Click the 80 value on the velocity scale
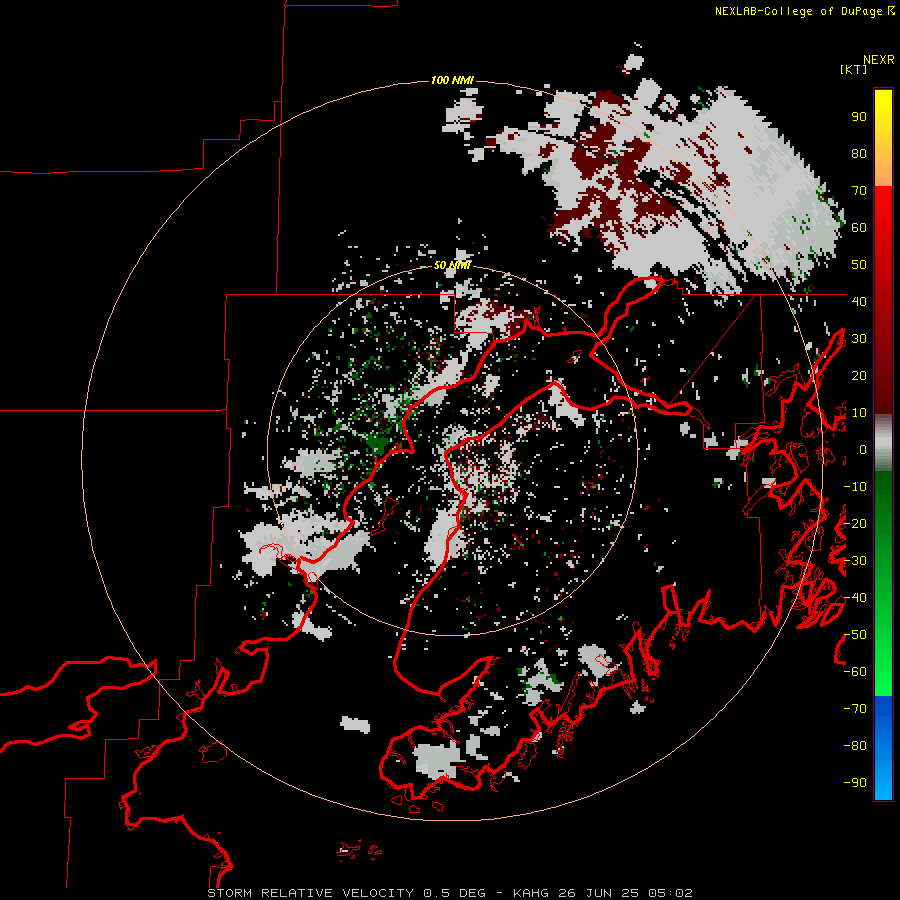900x900 pixels. (859, 153)
